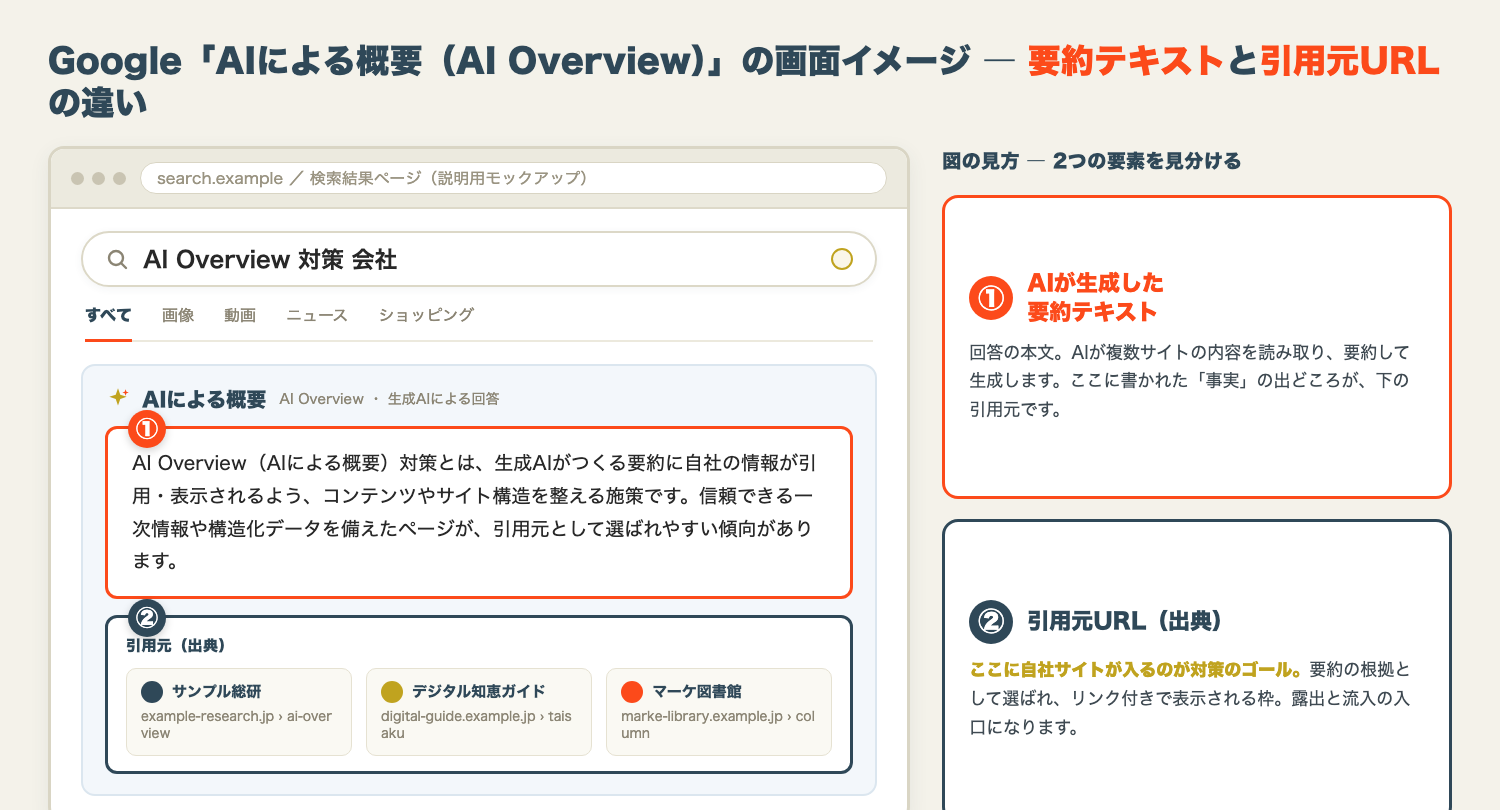Screen dimensions: 1500x810
Task: Click the yellow circle icon in search box
Action: pyautogui.click(x=842, y=260)
